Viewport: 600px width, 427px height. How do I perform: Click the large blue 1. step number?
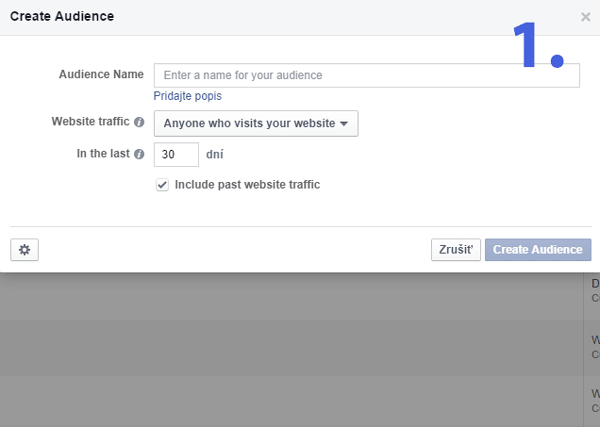(538, 45)
